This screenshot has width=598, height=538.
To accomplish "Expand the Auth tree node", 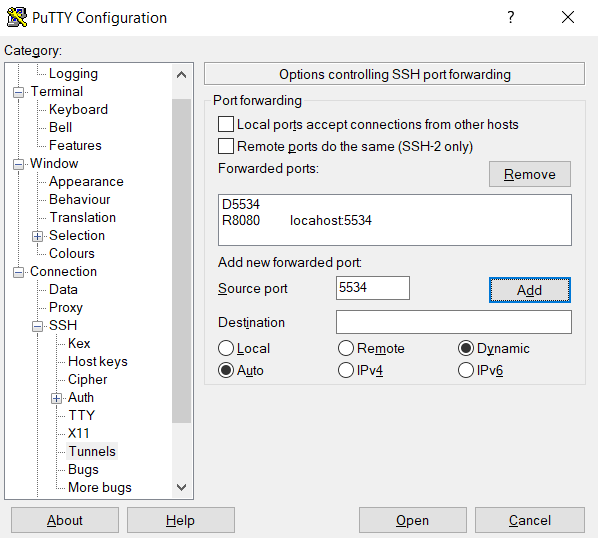I will [56, 398].
